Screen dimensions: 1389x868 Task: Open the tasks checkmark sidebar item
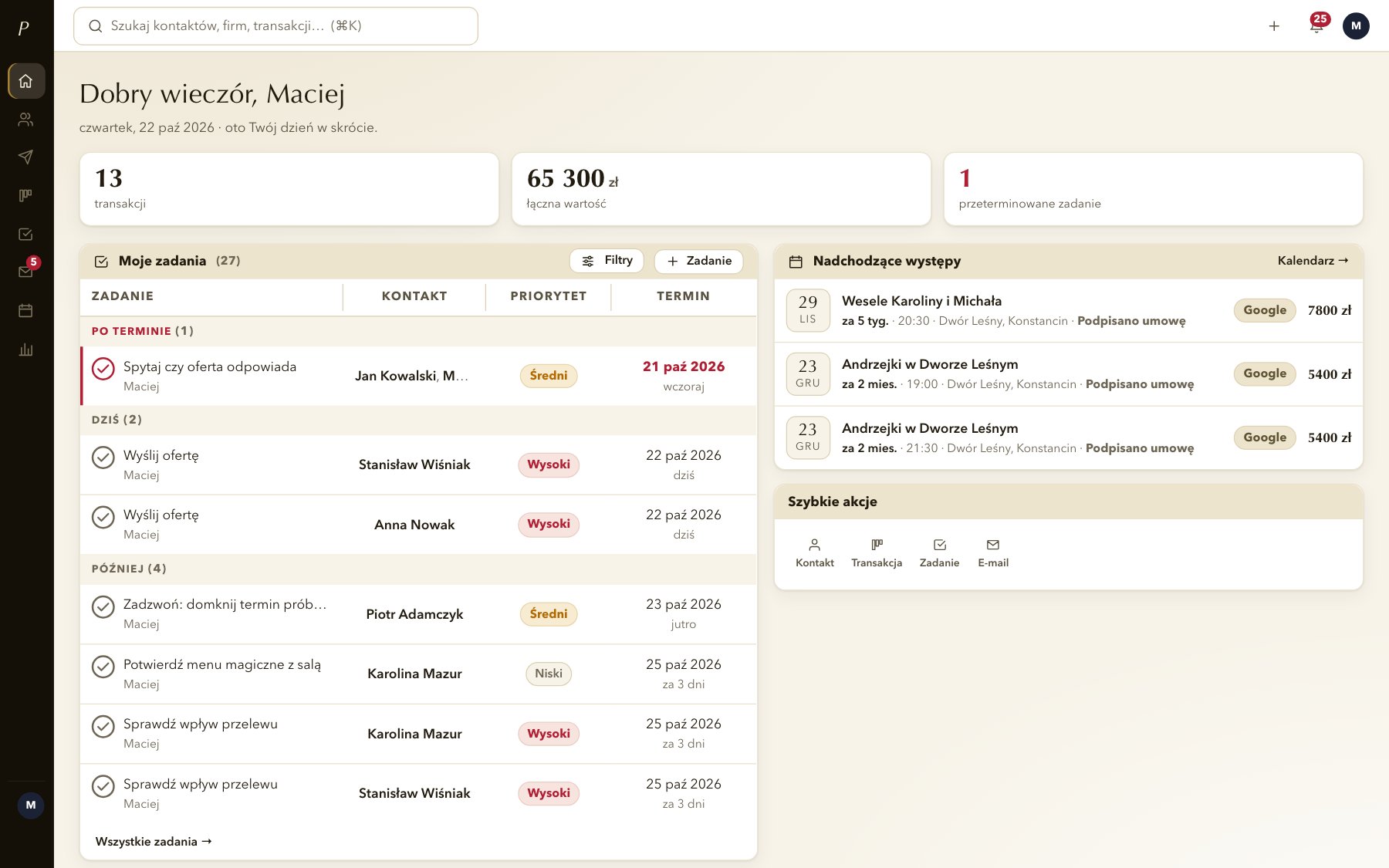click(25, 234)
